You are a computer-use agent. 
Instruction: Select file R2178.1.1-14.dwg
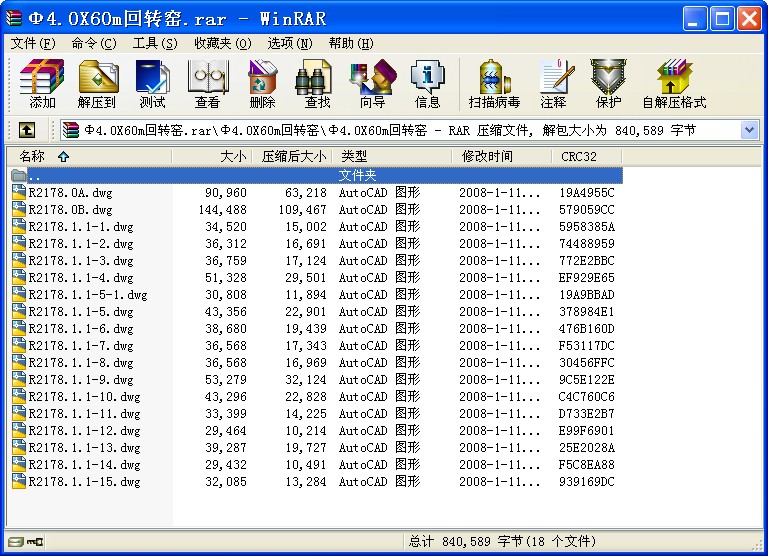pyautogui.click(x=84, y=464)
